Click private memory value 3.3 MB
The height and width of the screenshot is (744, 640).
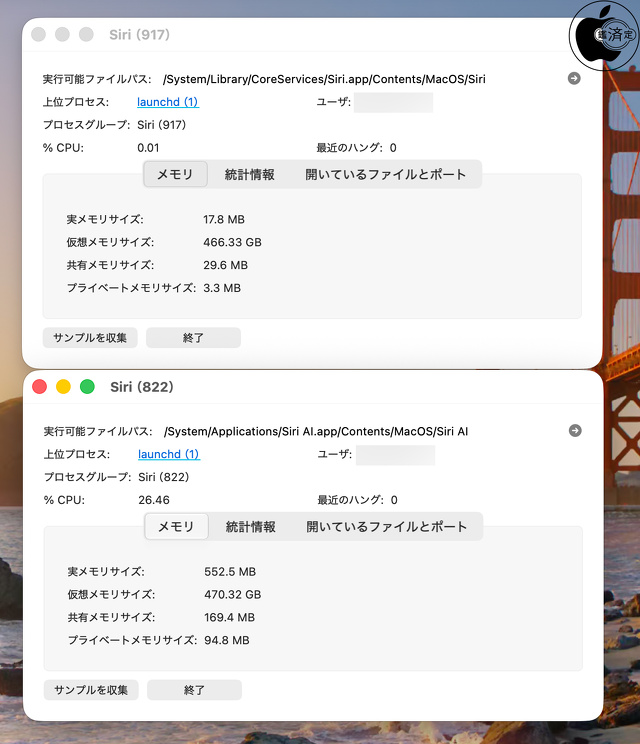click(222, 288)
